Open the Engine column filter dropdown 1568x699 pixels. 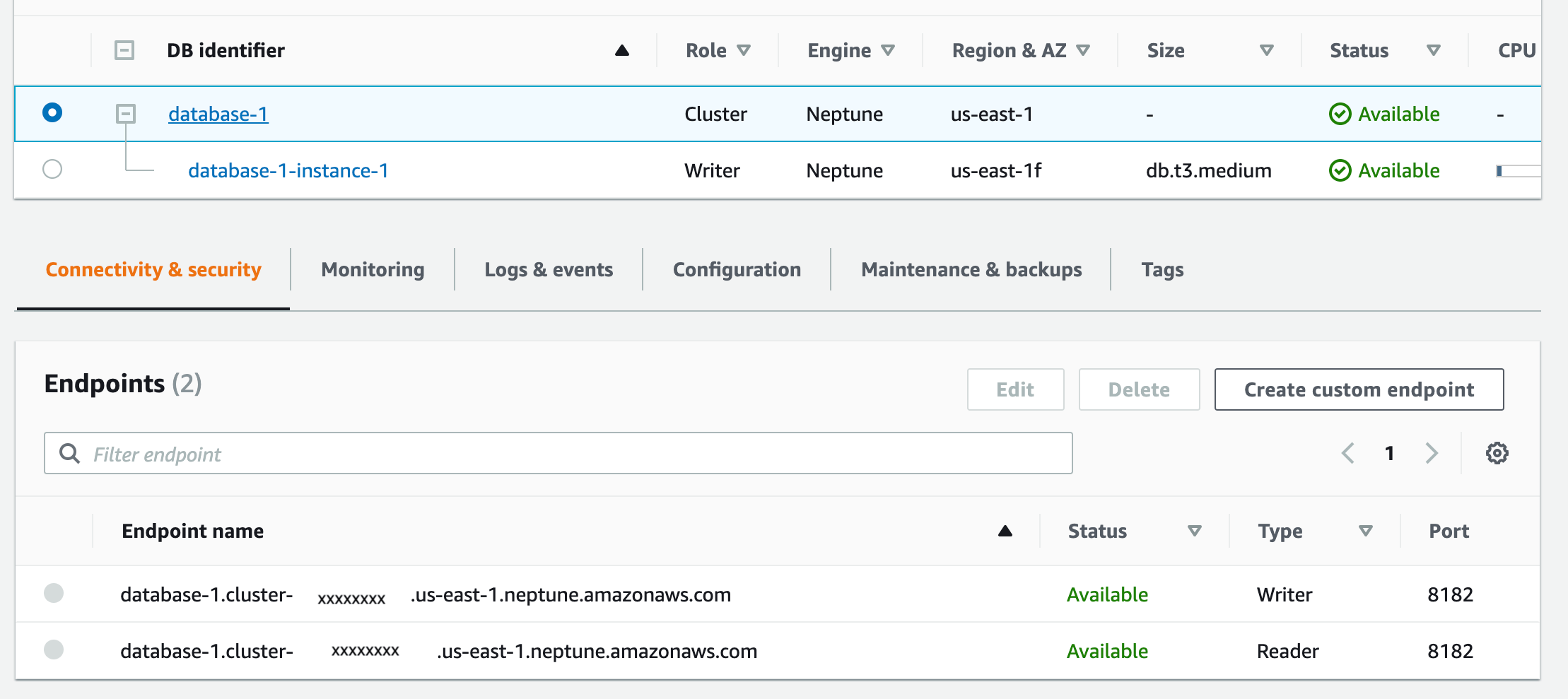coord(889,50)
